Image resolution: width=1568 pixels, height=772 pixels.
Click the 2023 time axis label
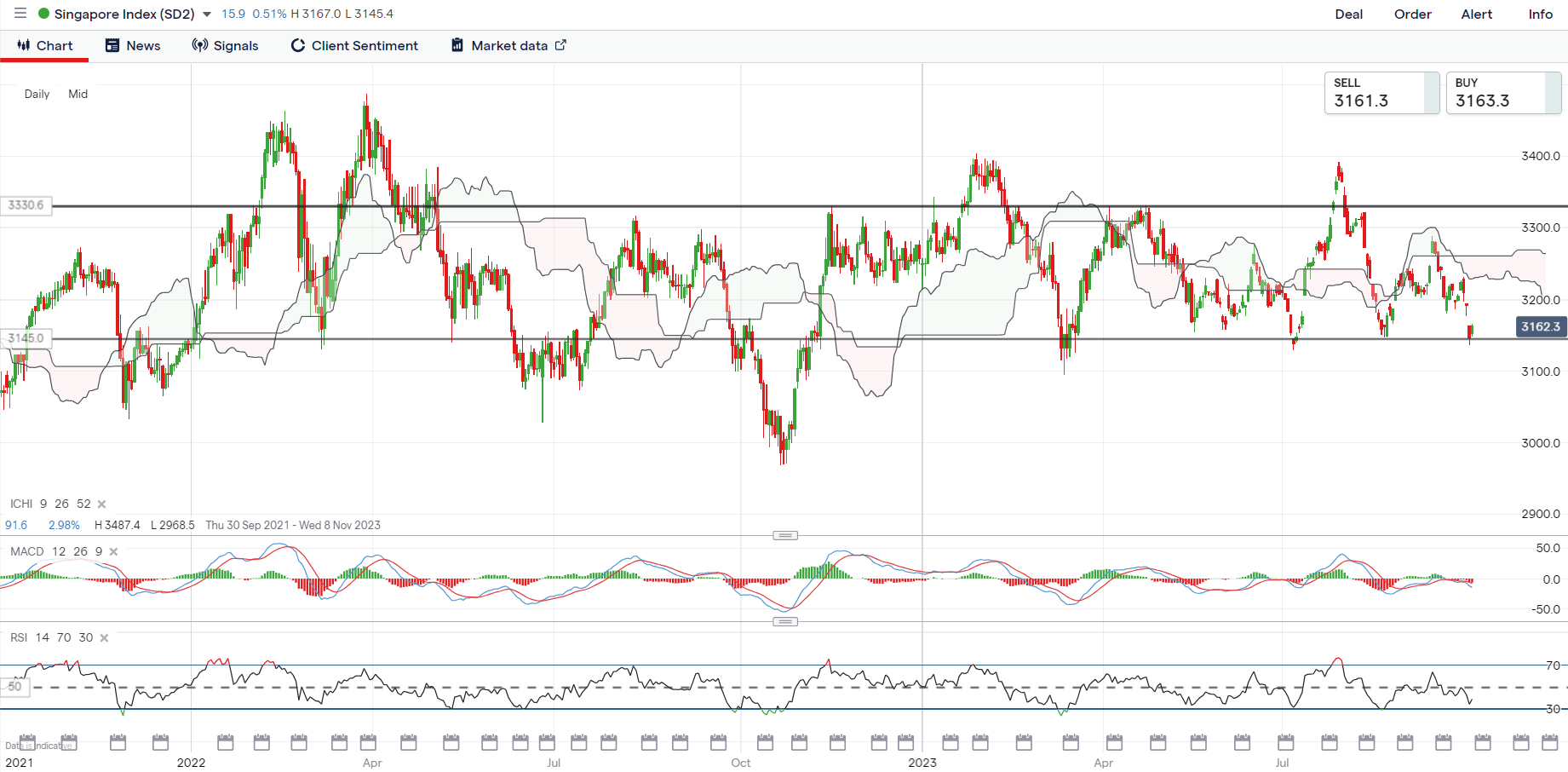[x=922, y=763]
